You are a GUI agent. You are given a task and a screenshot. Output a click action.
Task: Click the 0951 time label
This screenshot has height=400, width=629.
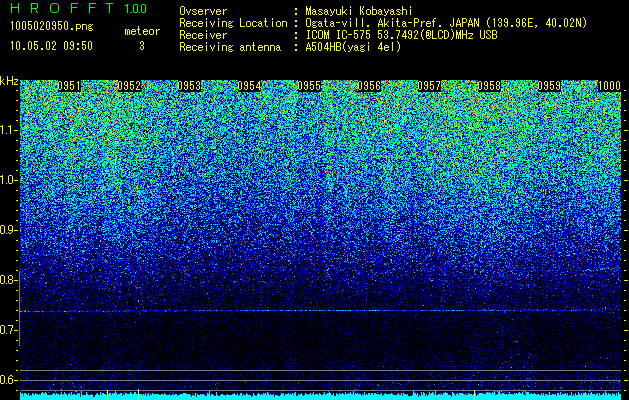(x=69, y=86)
